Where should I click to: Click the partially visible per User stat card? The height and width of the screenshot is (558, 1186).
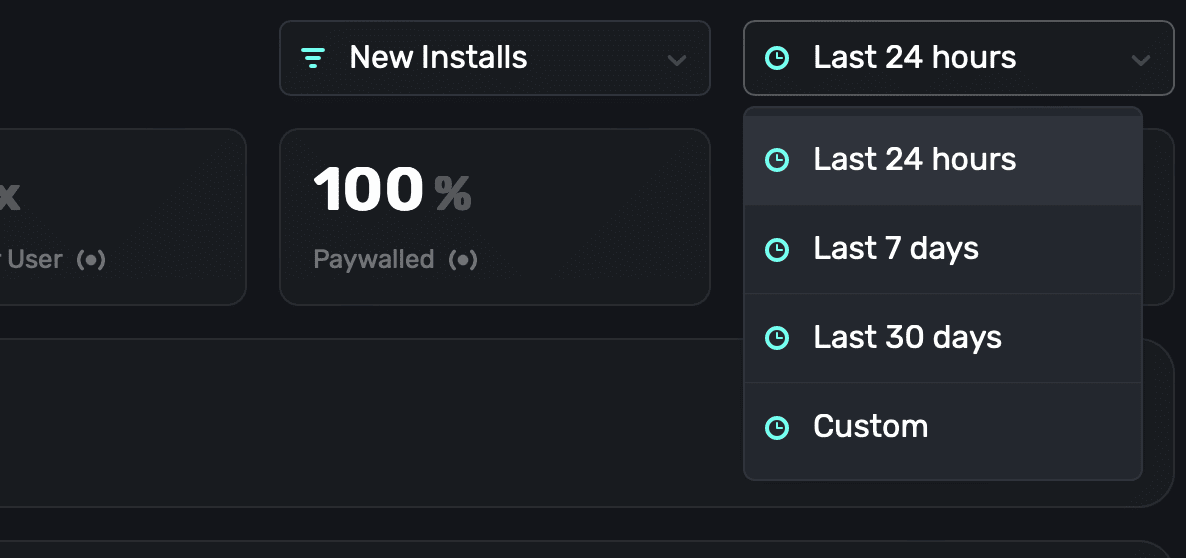tap(120, 216)
